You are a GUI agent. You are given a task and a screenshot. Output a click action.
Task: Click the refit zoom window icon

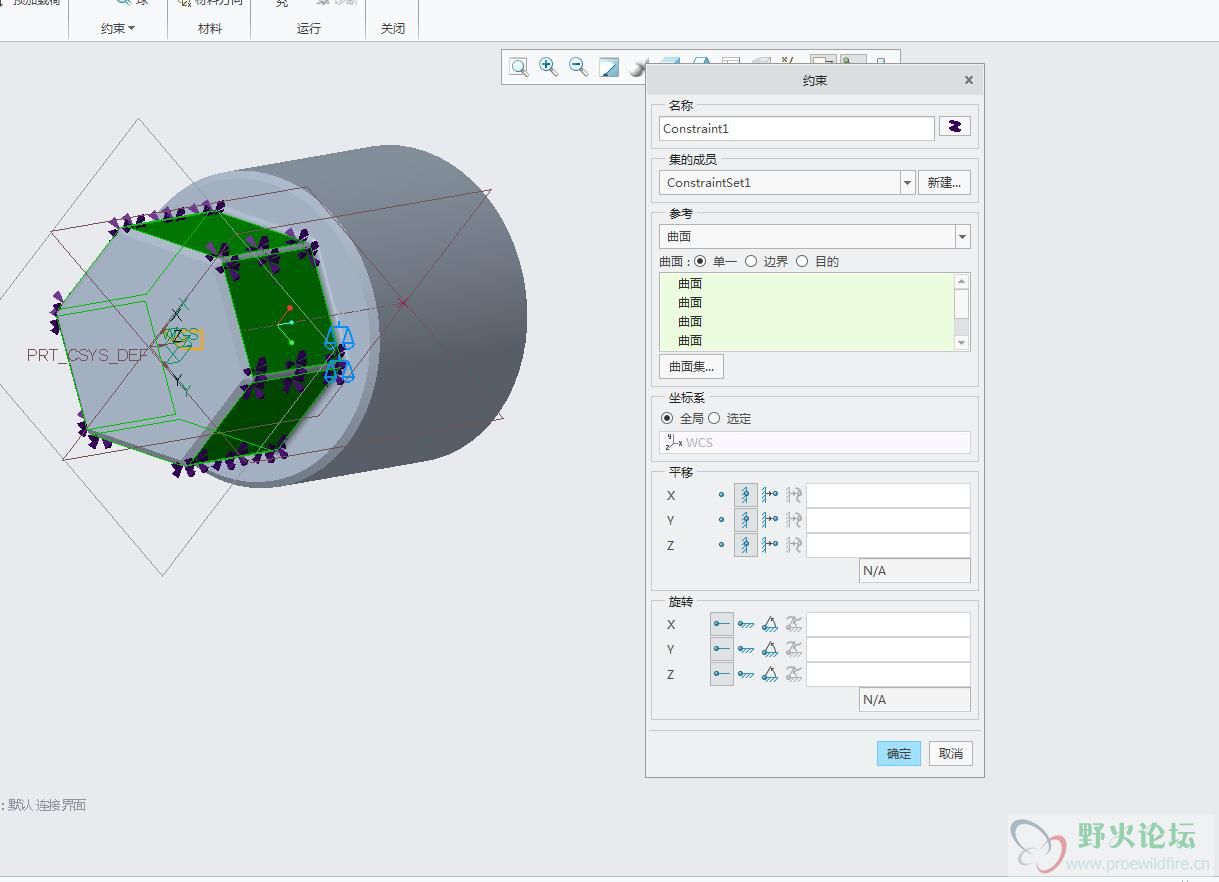pos(518,67)
